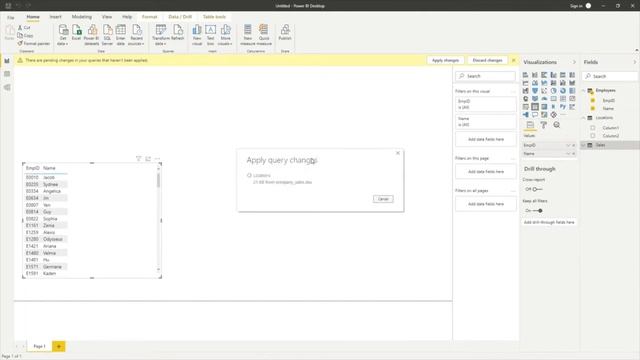Turn on the Cross-report toggle
Viewport: 640px width, 360px height.
(537, 189)
